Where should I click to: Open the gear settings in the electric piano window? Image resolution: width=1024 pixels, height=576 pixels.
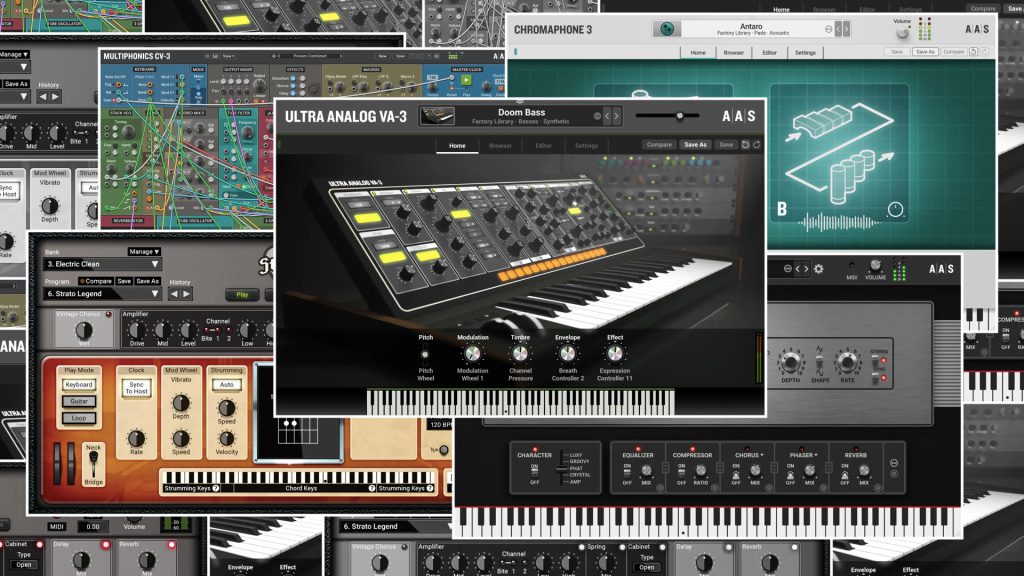click(818, 269)
